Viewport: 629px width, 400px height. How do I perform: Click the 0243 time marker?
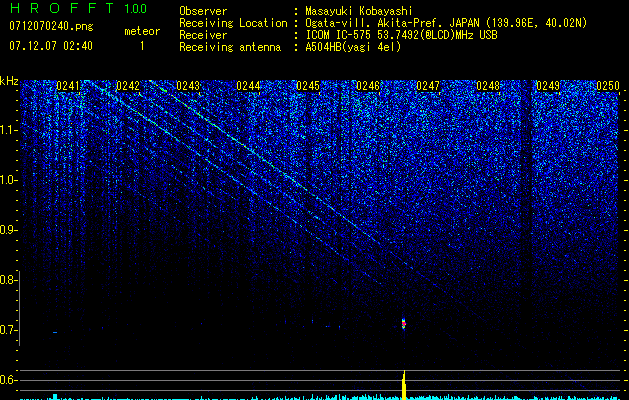coord(188,86)
